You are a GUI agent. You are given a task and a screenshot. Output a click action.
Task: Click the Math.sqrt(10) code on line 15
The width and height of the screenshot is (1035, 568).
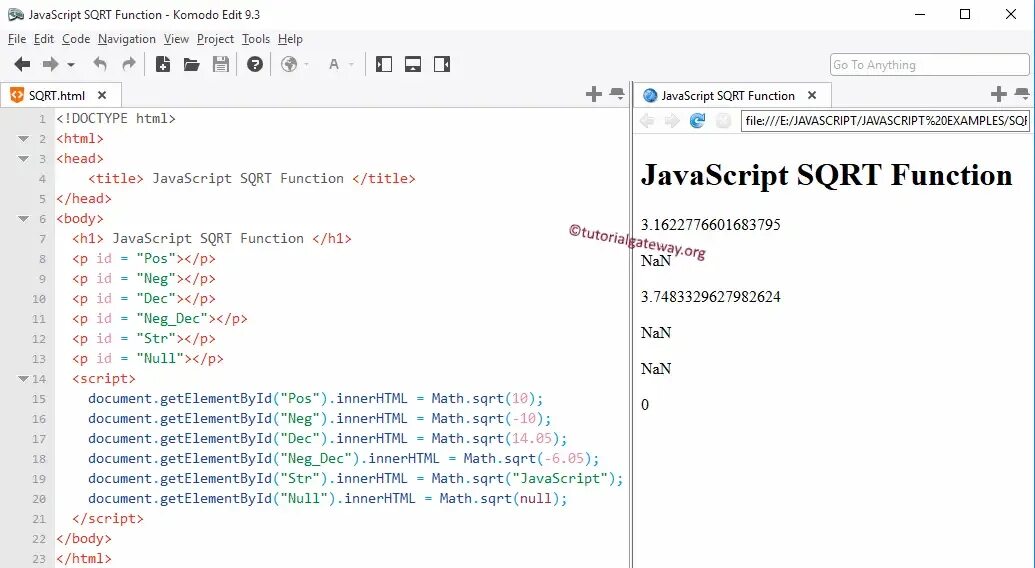pos(487,398)
